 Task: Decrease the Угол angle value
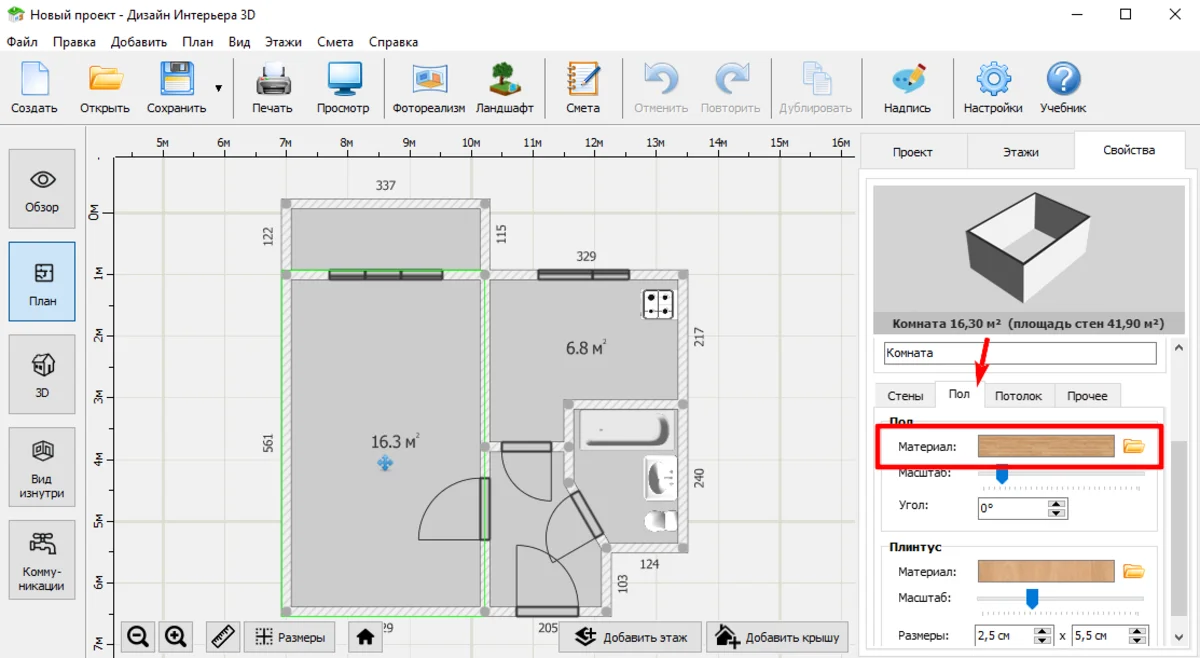(1057, 513)
